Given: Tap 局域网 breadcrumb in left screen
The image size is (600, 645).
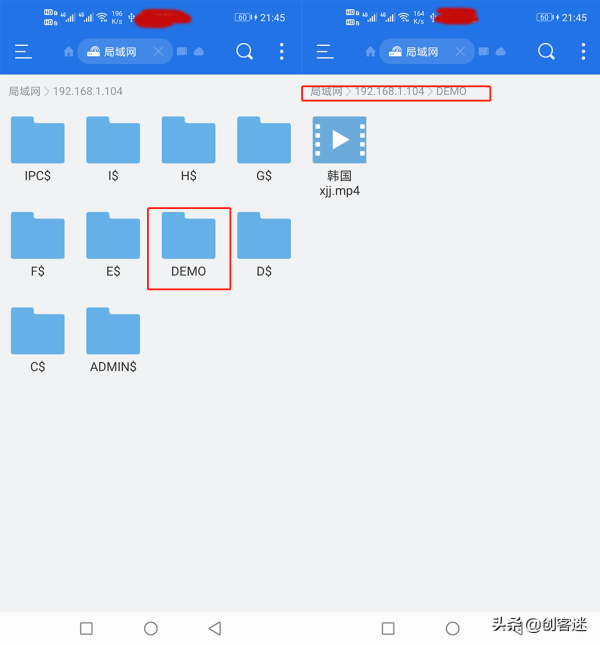Looking at the screenshot, I should point(24,91).
